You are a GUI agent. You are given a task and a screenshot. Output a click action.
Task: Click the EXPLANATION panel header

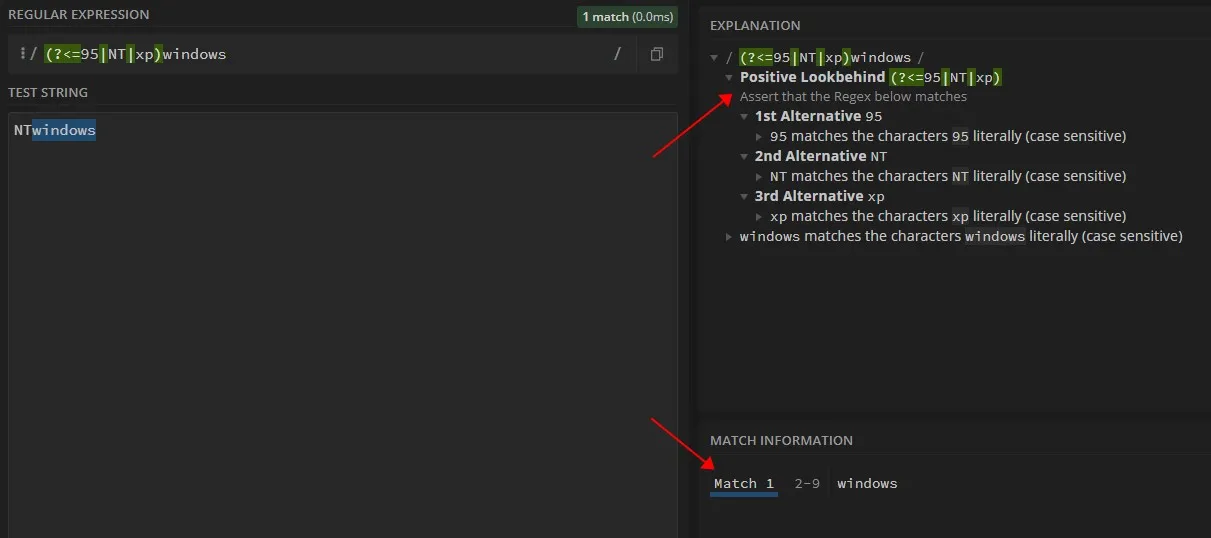point(755,26)
